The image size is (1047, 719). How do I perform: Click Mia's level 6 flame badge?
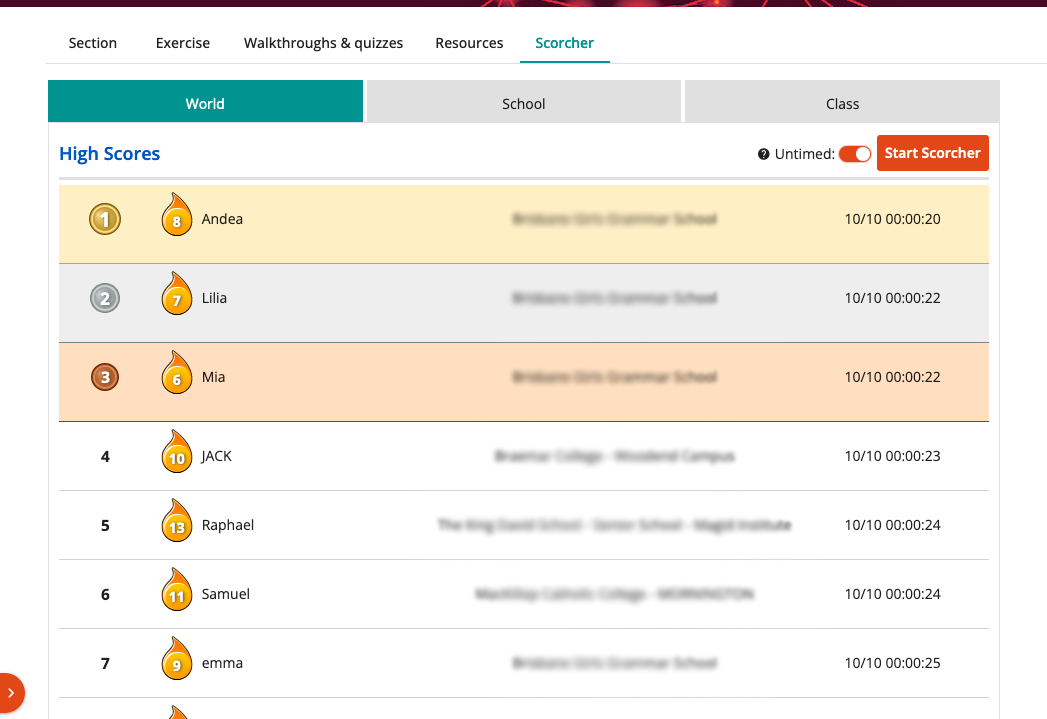pos(176,373)
